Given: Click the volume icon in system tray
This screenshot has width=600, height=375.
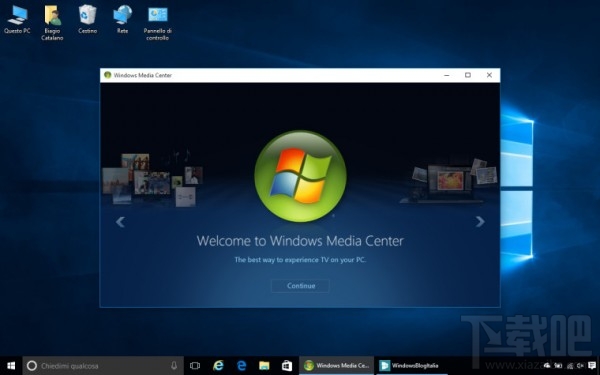Looking at the screenshot, I should coord(580,365).
